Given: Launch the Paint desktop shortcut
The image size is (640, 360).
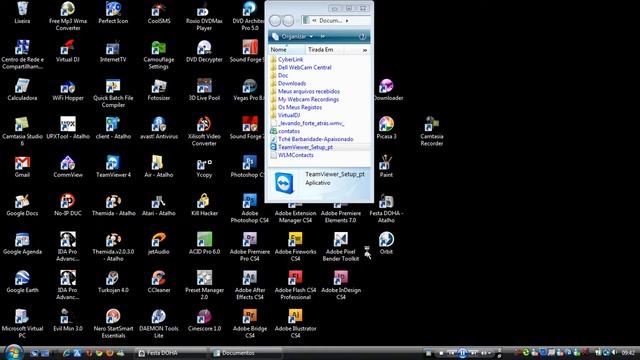Looking at the screenshot, I should click(386, 167).
